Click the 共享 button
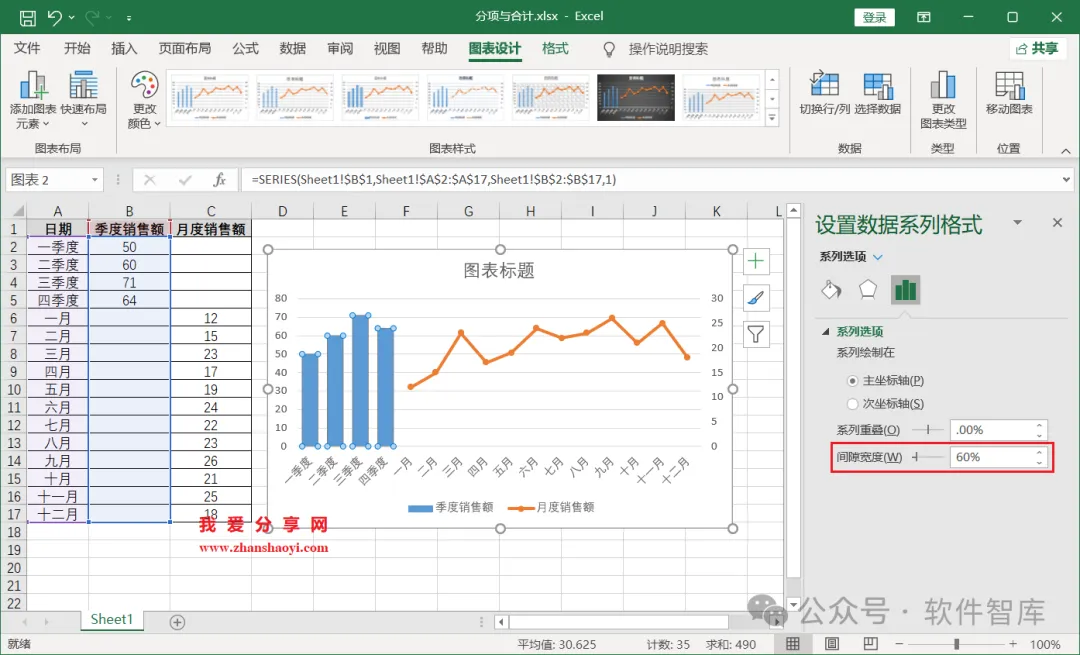This screenshot has width=1080, height=655. 1037,48
